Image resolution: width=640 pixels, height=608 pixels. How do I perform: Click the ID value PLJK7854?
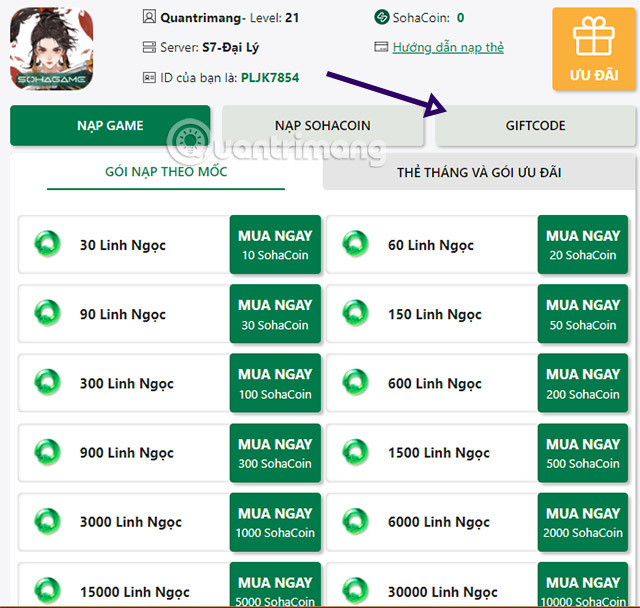click(x=270, y=78)
